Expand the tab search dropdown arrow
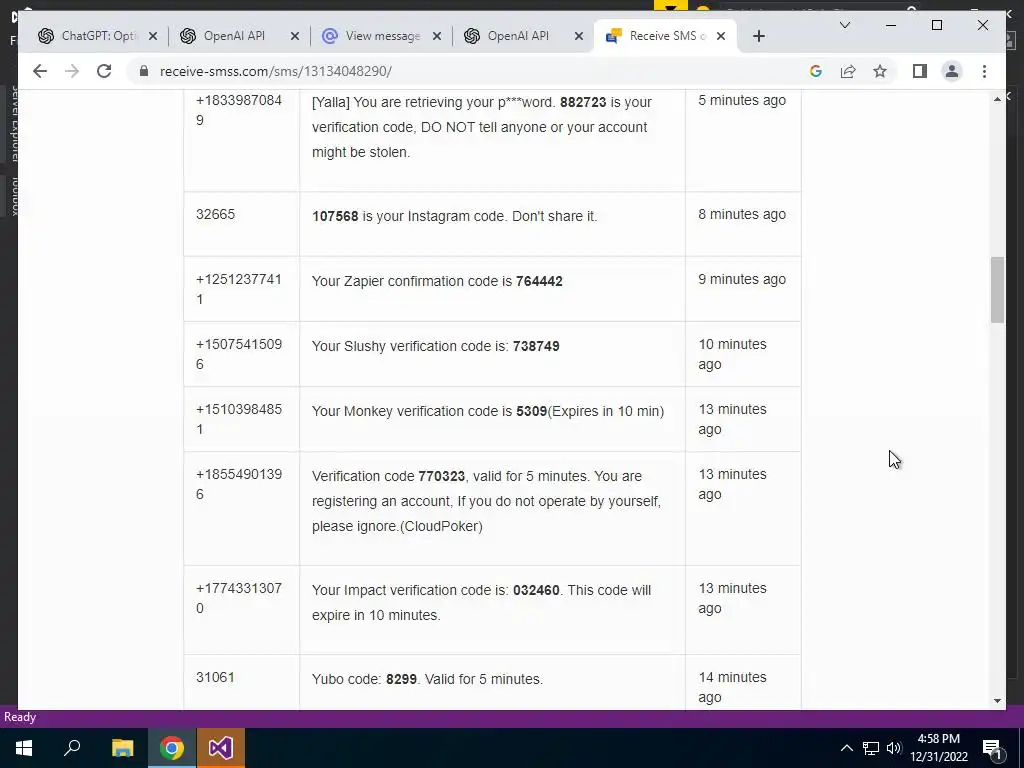The height and width of the screenshot is (768, 1024). (x=844, y=25)
